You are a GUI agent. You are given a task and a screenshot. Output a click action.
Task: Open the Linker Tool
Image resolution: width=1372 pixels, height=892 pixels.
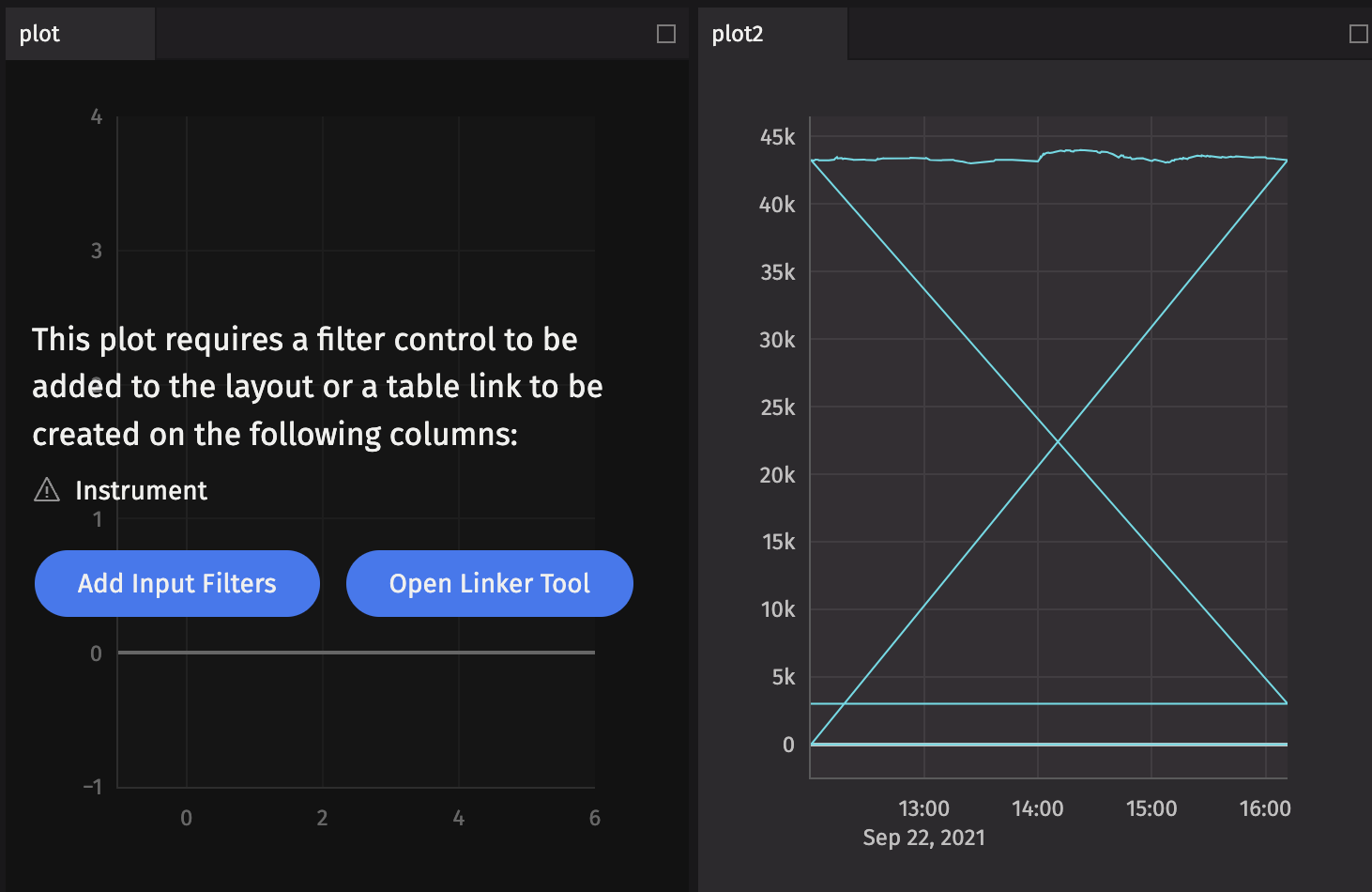point(489,583)
